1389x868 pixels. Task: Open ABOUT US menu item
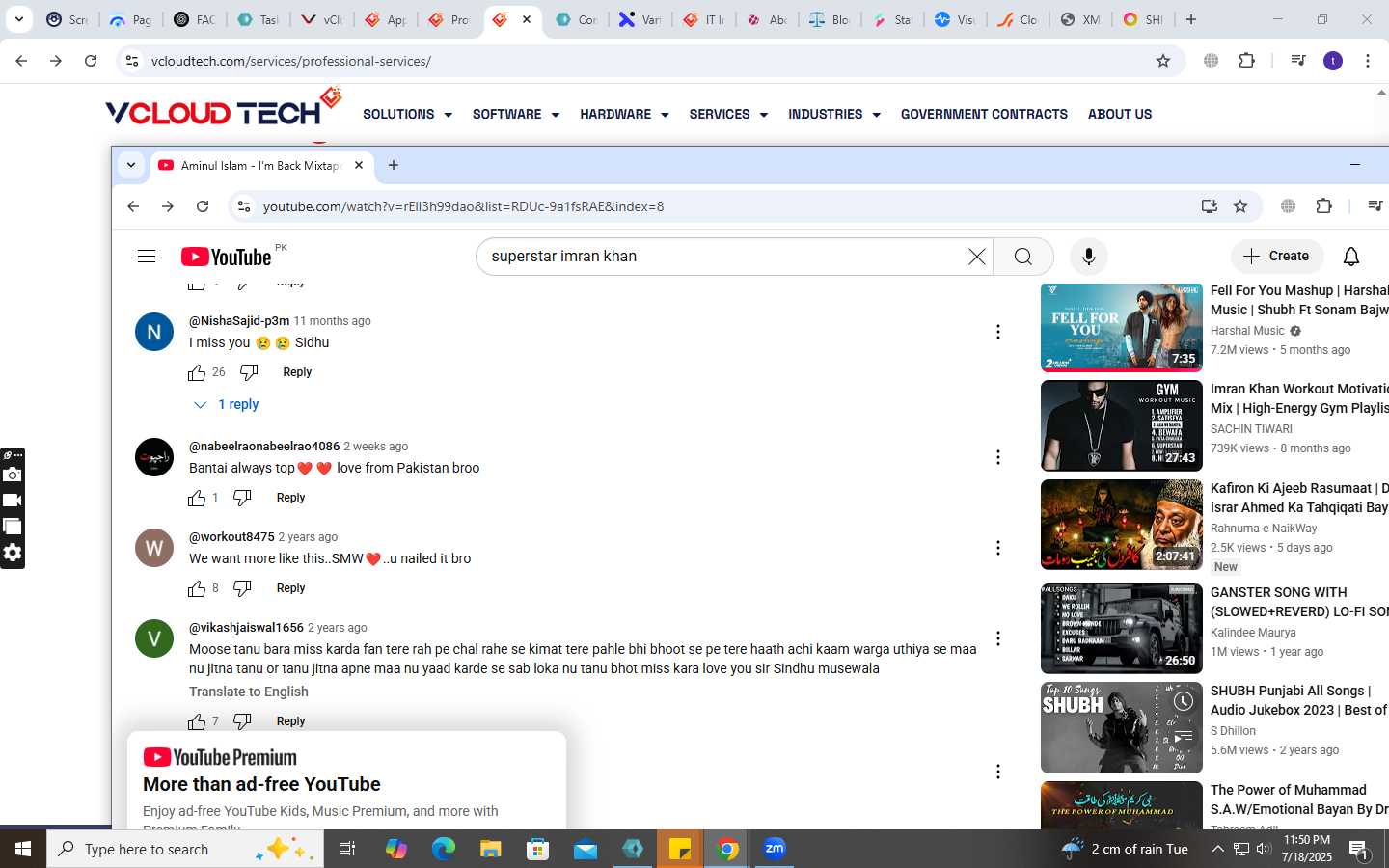click(x=1120, y=114)
